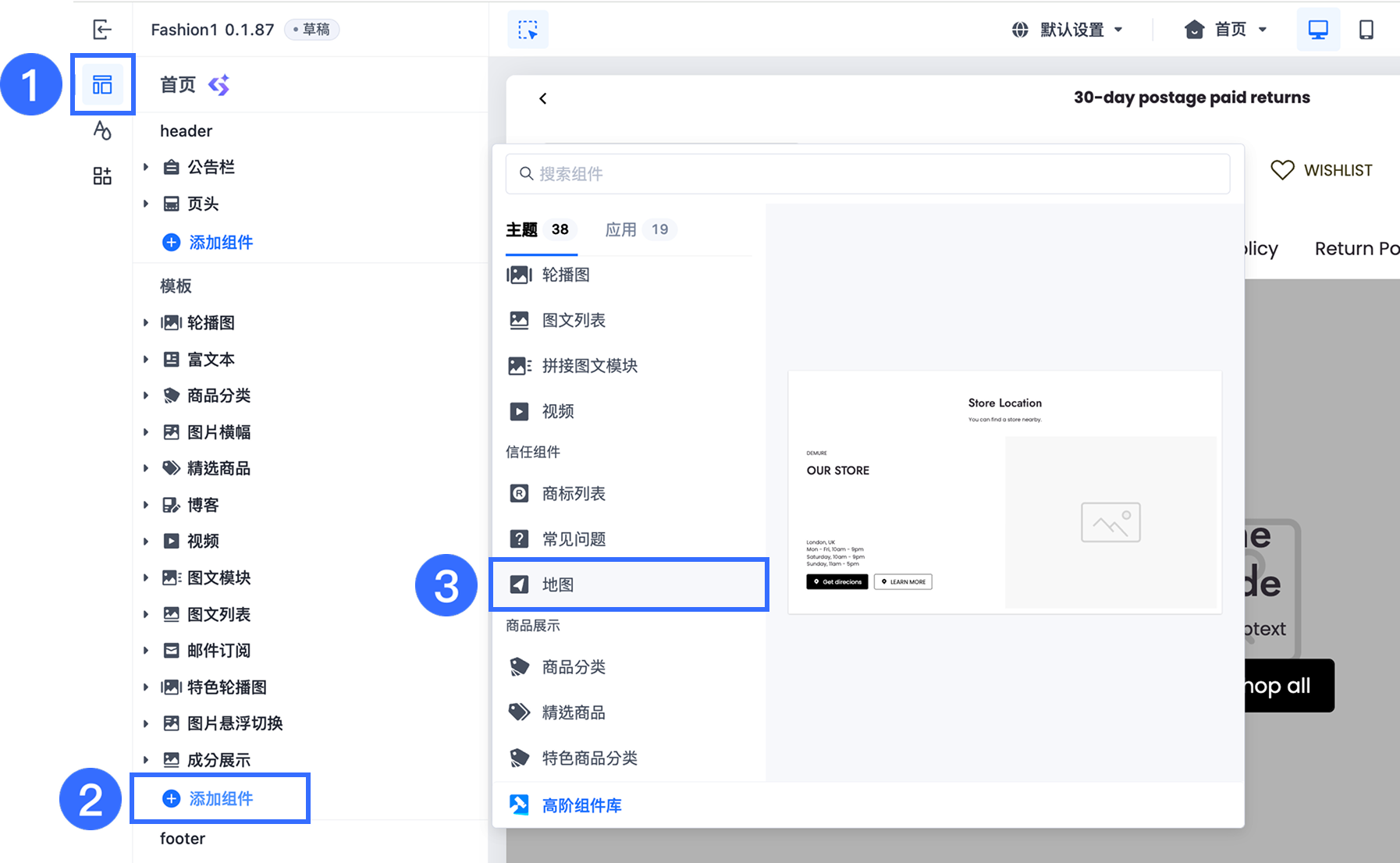The width and height of the screenshot is (1400, 863).
Task: Activate the element inspector selection tool
Action: (x=528, y=30)
